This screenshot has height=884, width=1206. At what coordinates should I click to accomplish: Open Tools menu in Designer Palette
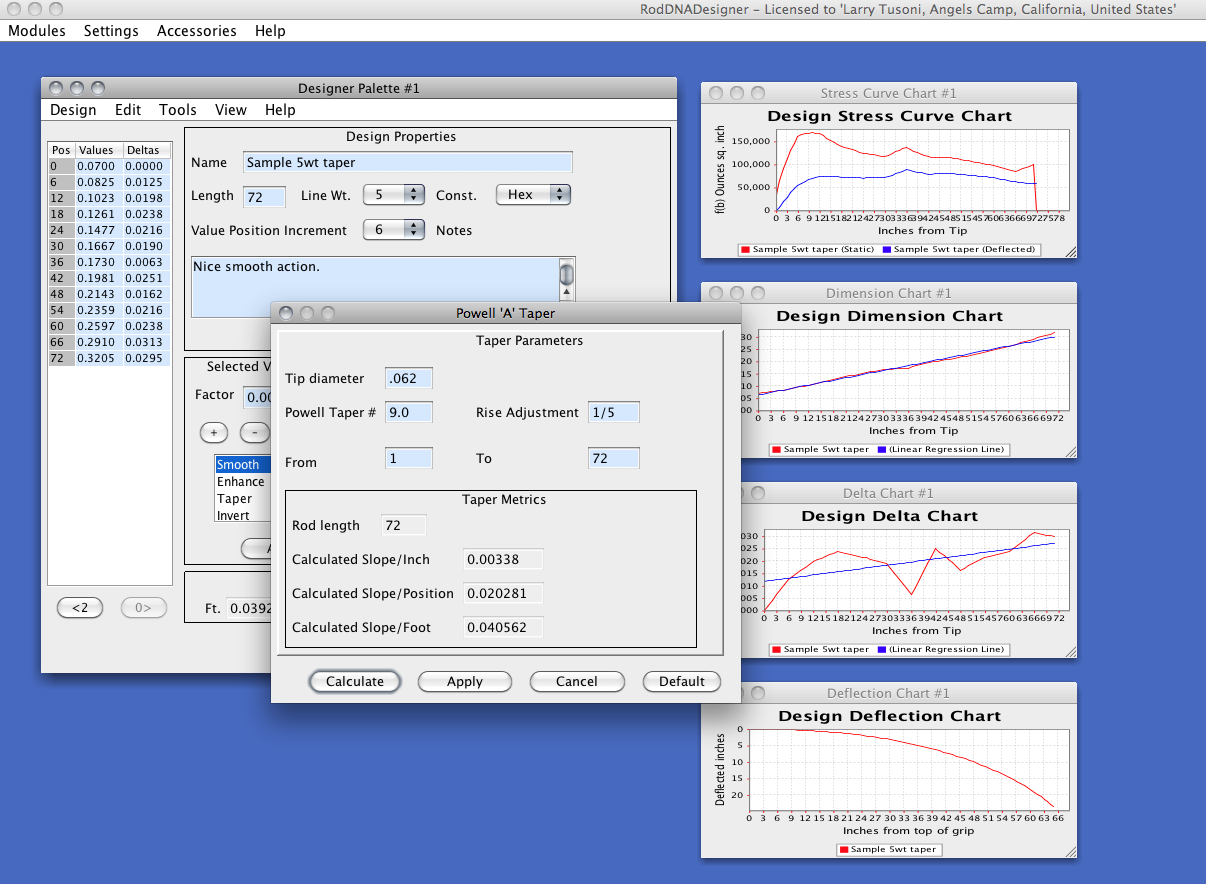[x=178, y=110]
